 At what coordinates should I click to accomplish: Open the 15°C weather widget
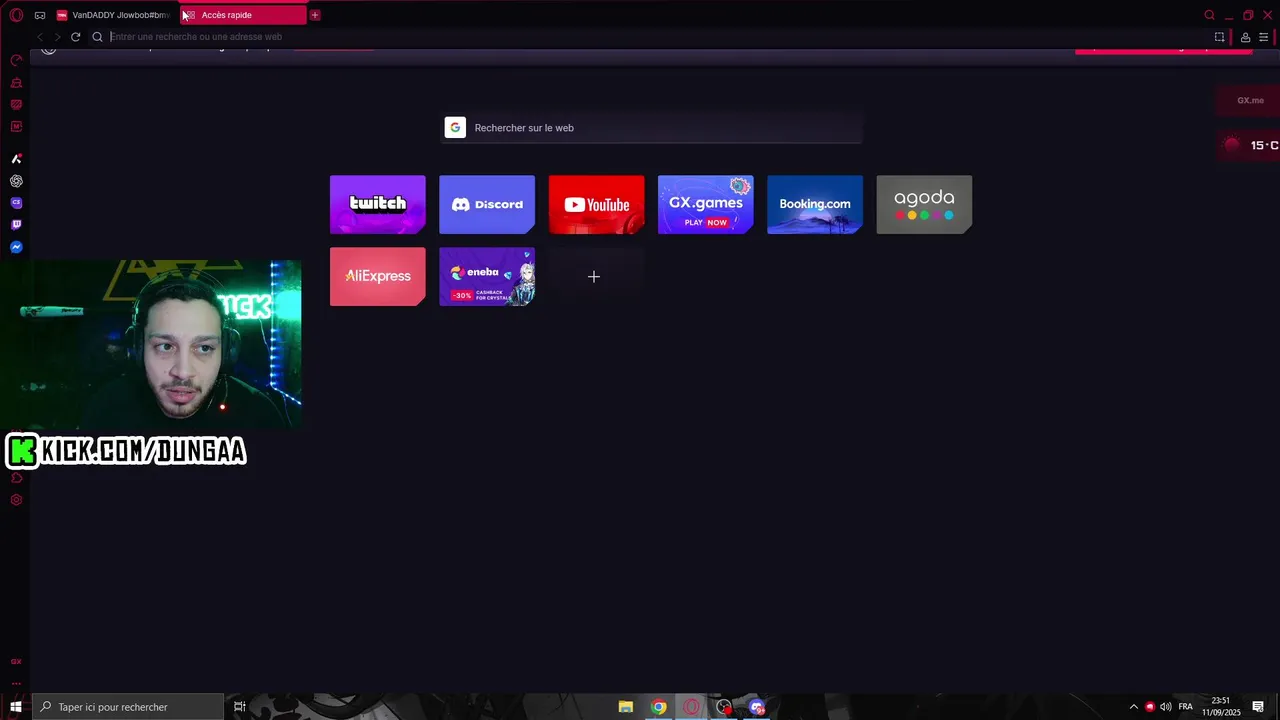tap(1250, 145)
